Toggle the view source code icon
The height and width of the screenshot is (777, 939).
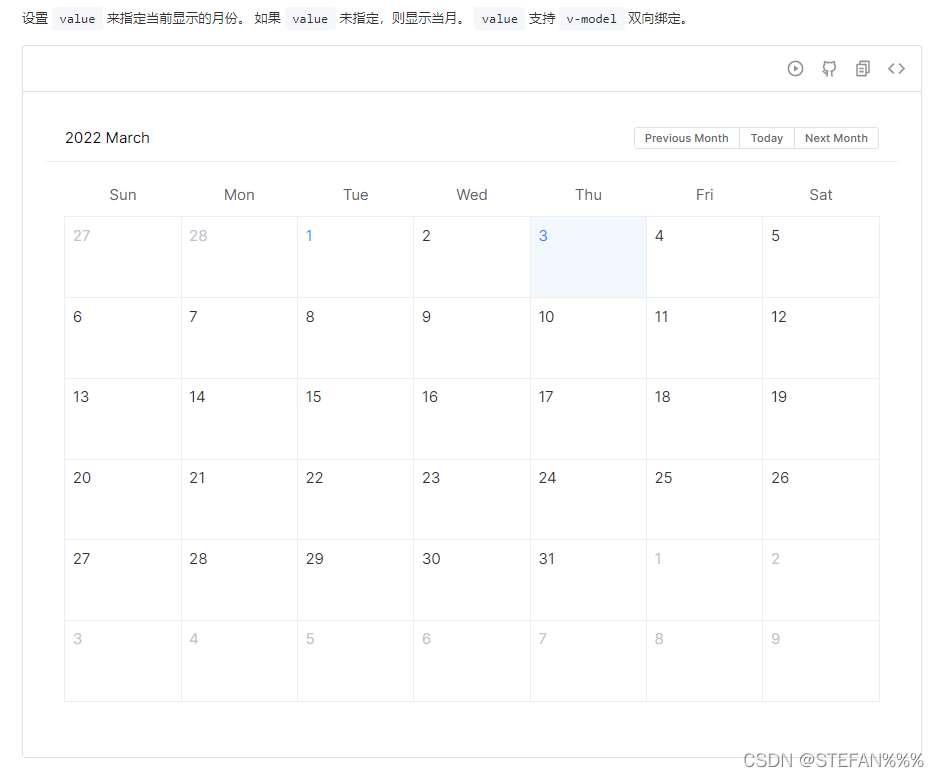click(897, 69)
